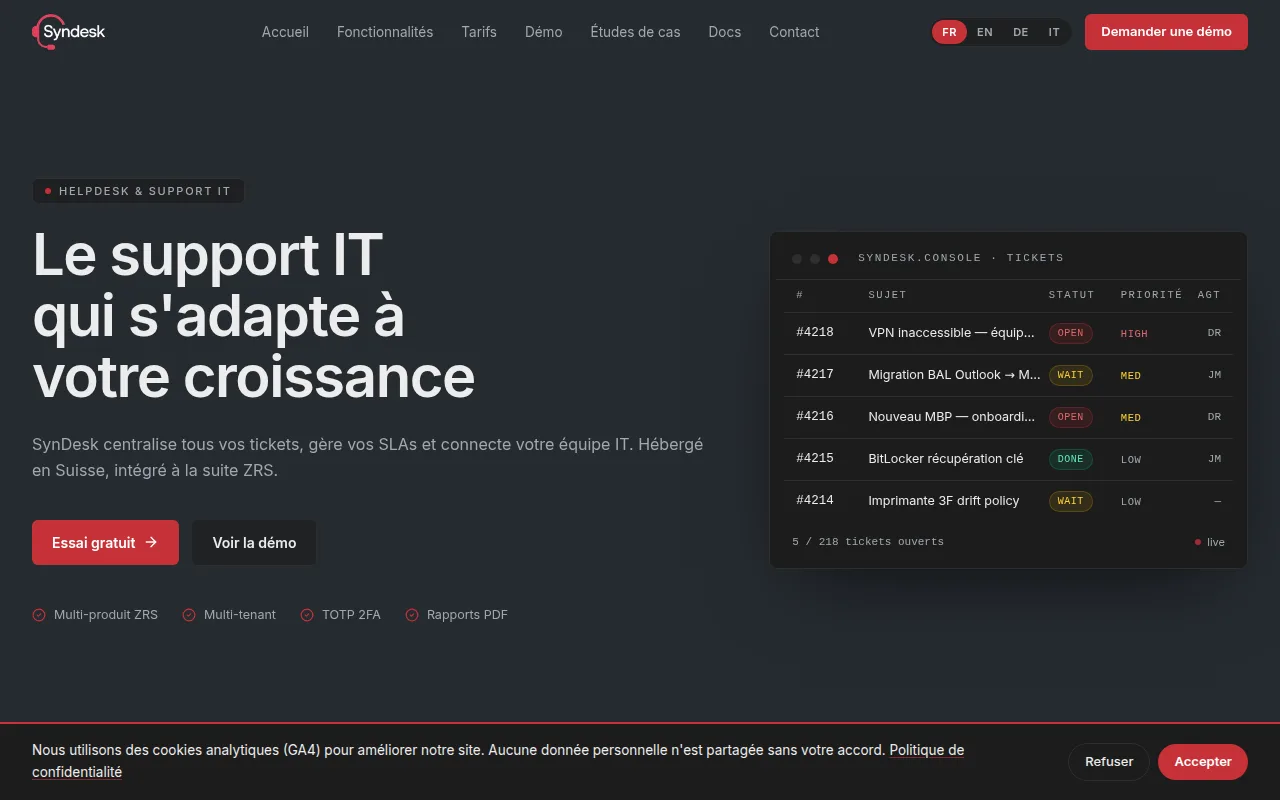Open ticket Nouveau MBP onboarding
1280x800 pixels.
(952, 416)
